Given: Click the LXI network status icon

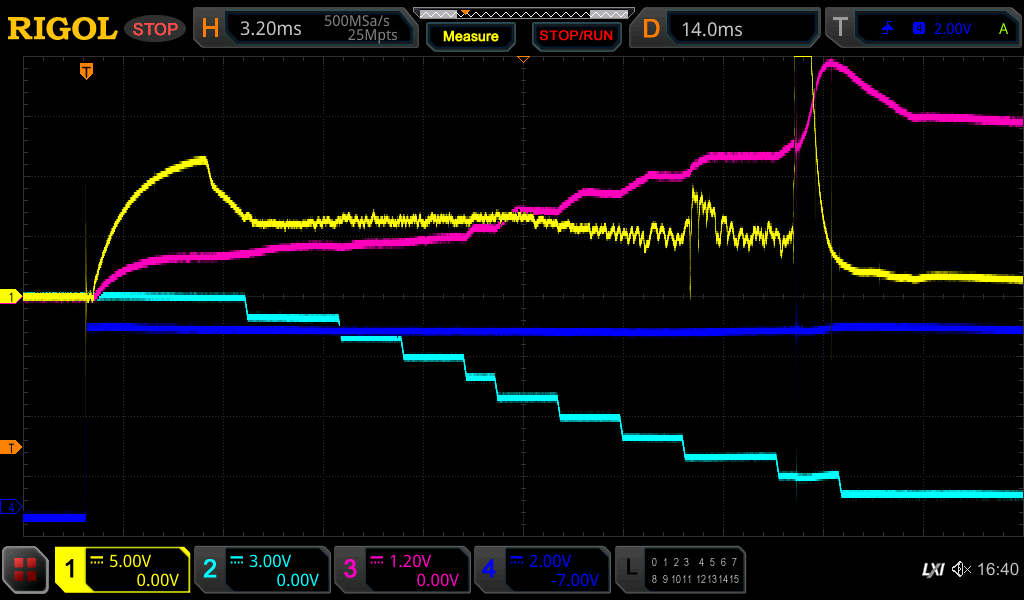Looking at the screenshot, I should pyautogui.click(x=932, y=570).
